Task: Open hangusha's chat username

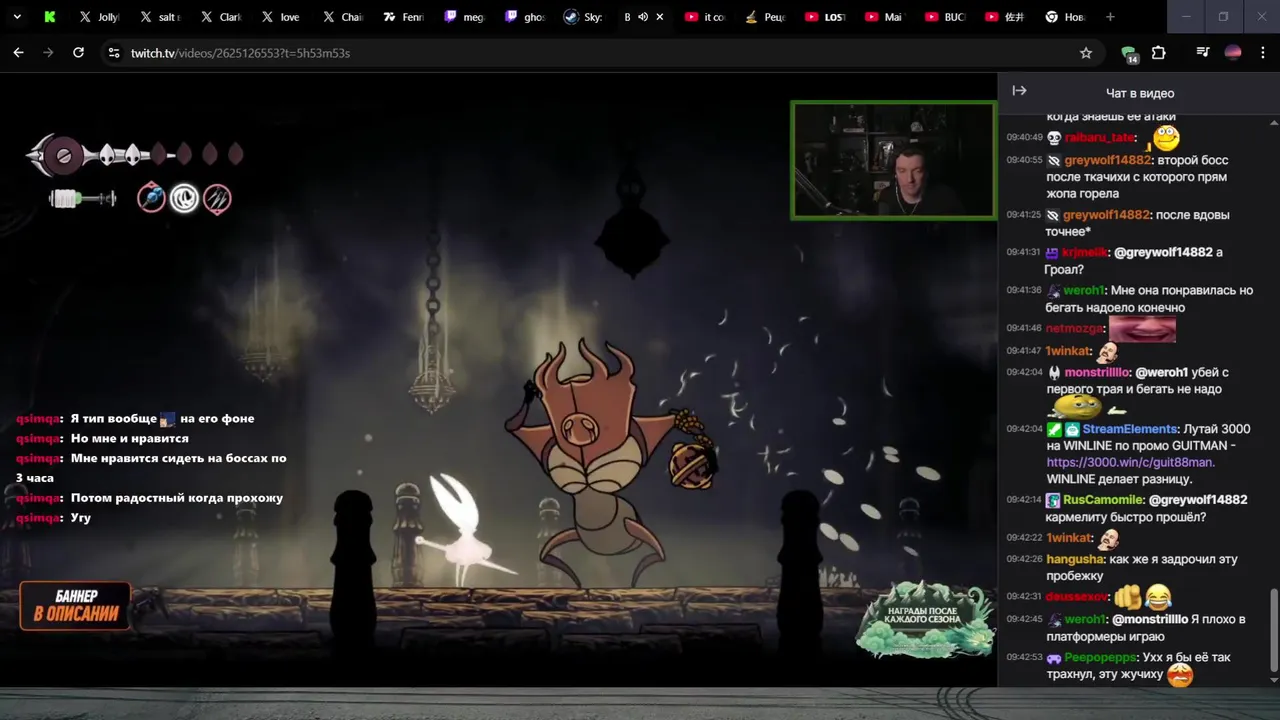Action: (x=1074, y=559)
